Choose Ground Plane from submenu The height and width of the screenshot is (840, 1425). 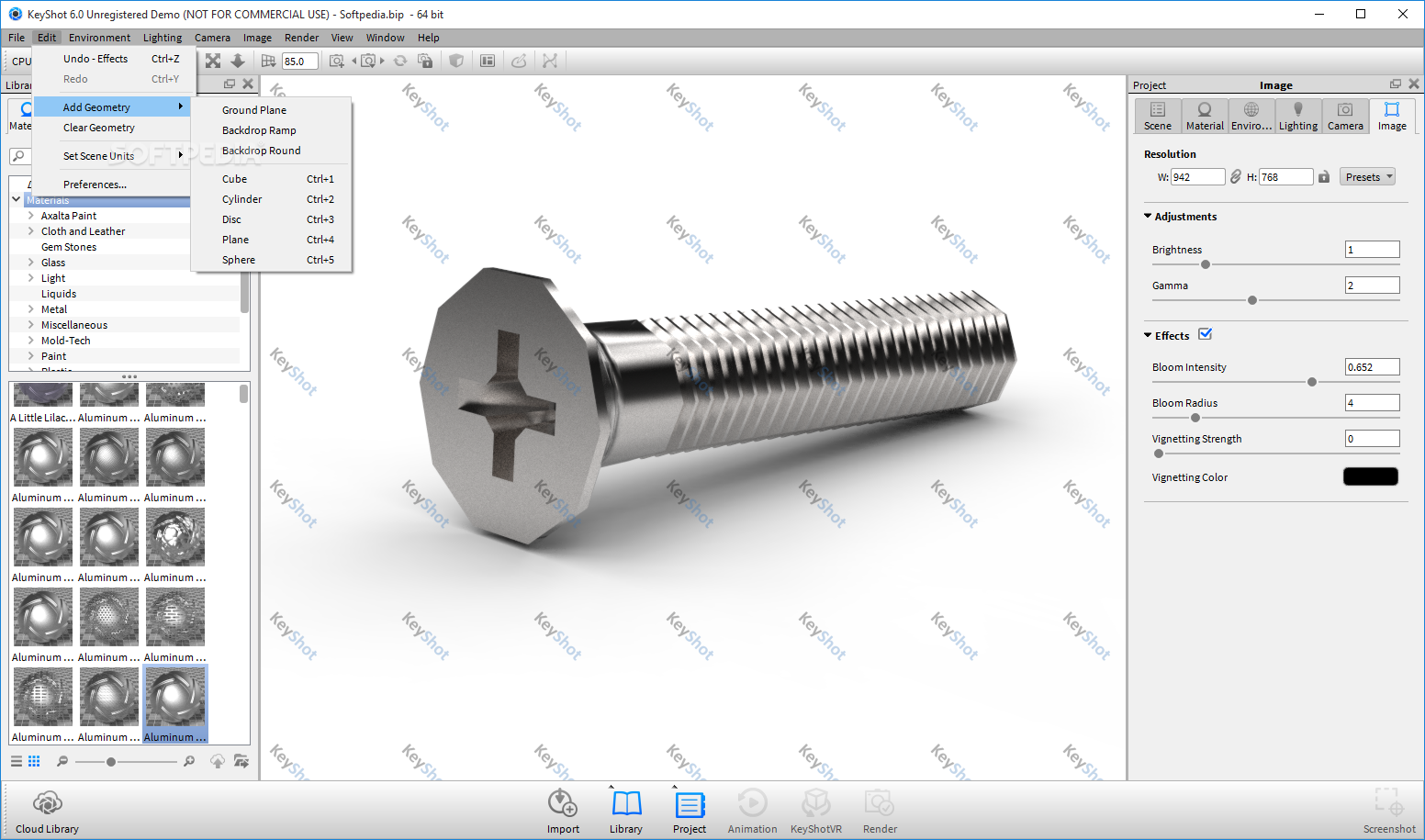tap(271, 110)
